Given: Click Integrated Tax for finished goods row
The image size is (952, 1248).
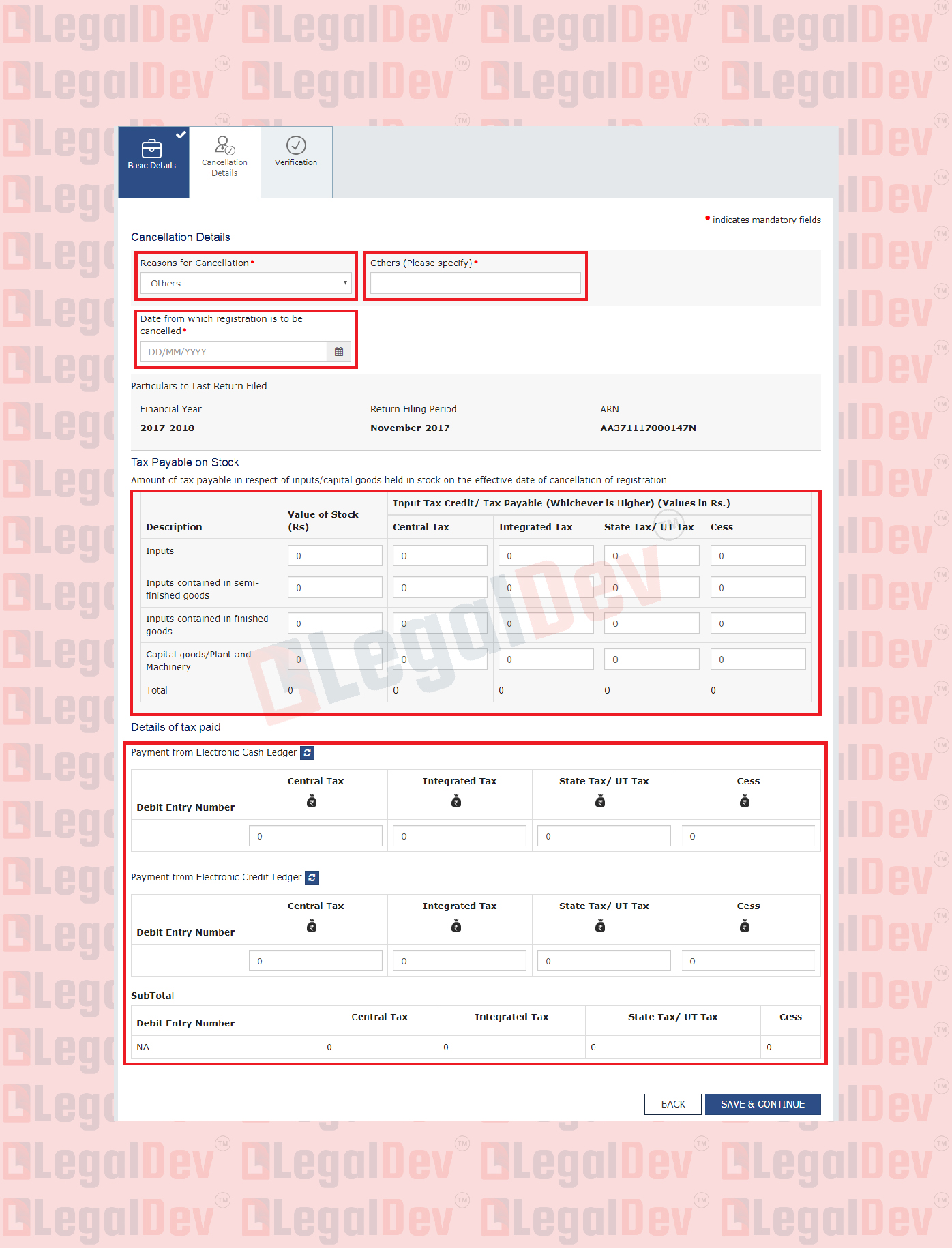Looking at the screenshot, I should (x=546, y=623).
